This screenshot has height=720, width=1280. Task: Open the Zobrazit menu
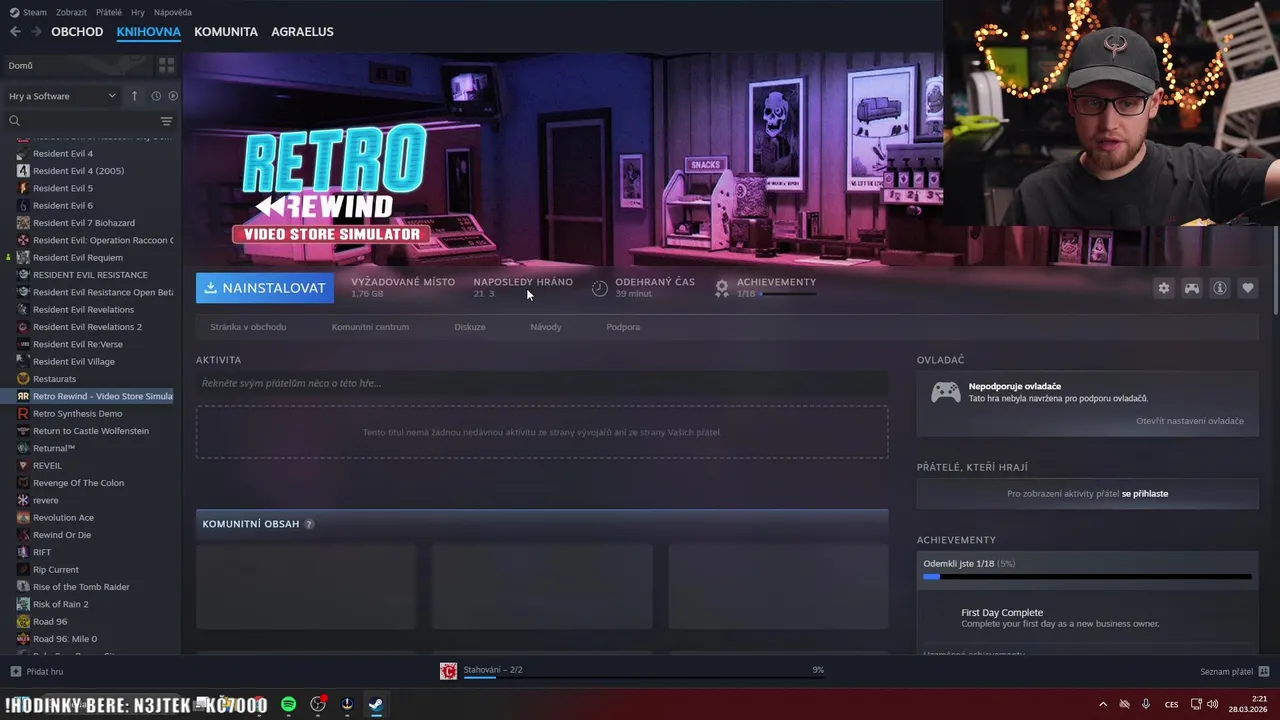tap(71, 12)
